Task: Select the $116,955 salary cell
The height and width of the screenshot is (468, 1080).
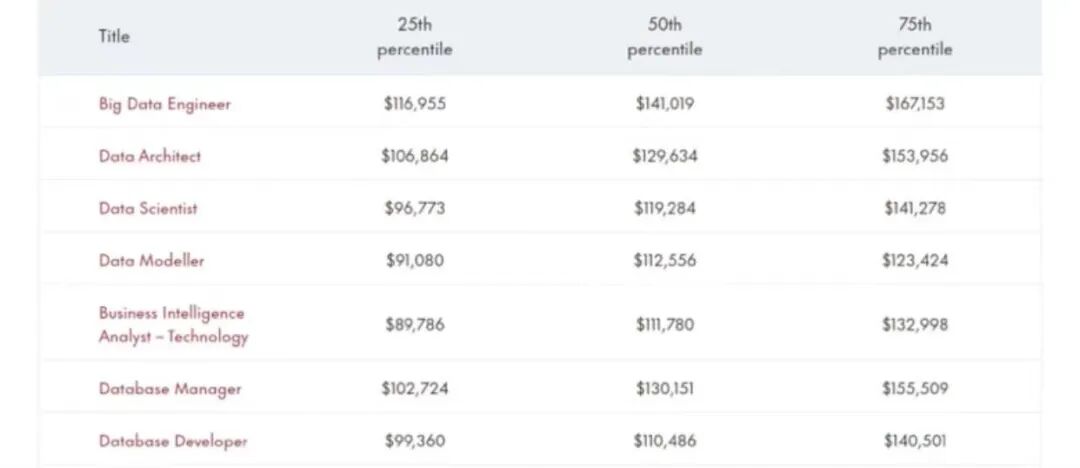Action: (x=414, y=104)
